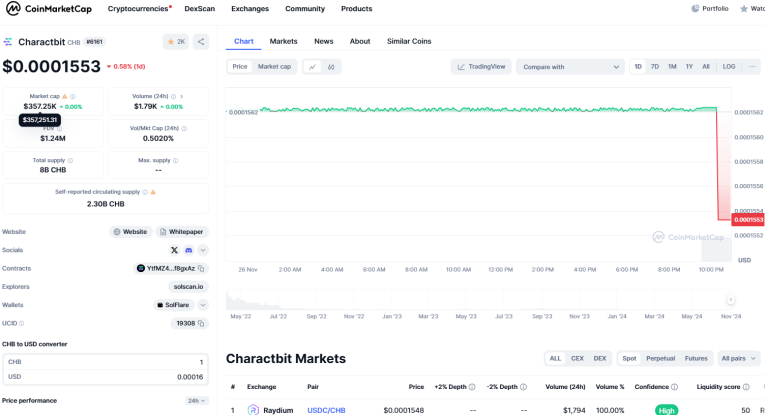765x415 pixels.
Task: Toggle LOG scale on chart
Action: tap(729, 67)
